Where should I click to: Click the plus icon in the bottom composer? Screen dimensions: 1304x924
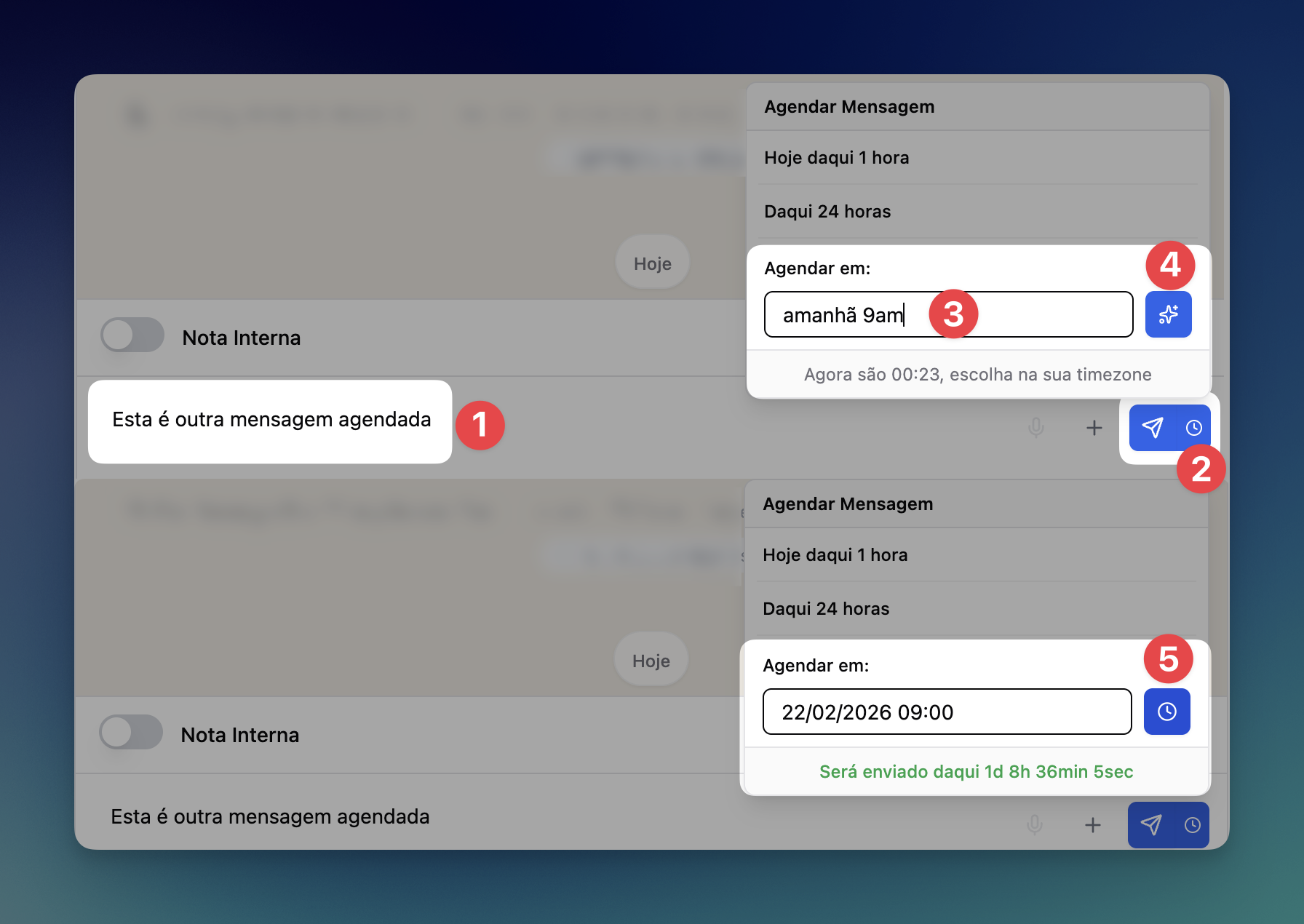tap(1094, 825)
